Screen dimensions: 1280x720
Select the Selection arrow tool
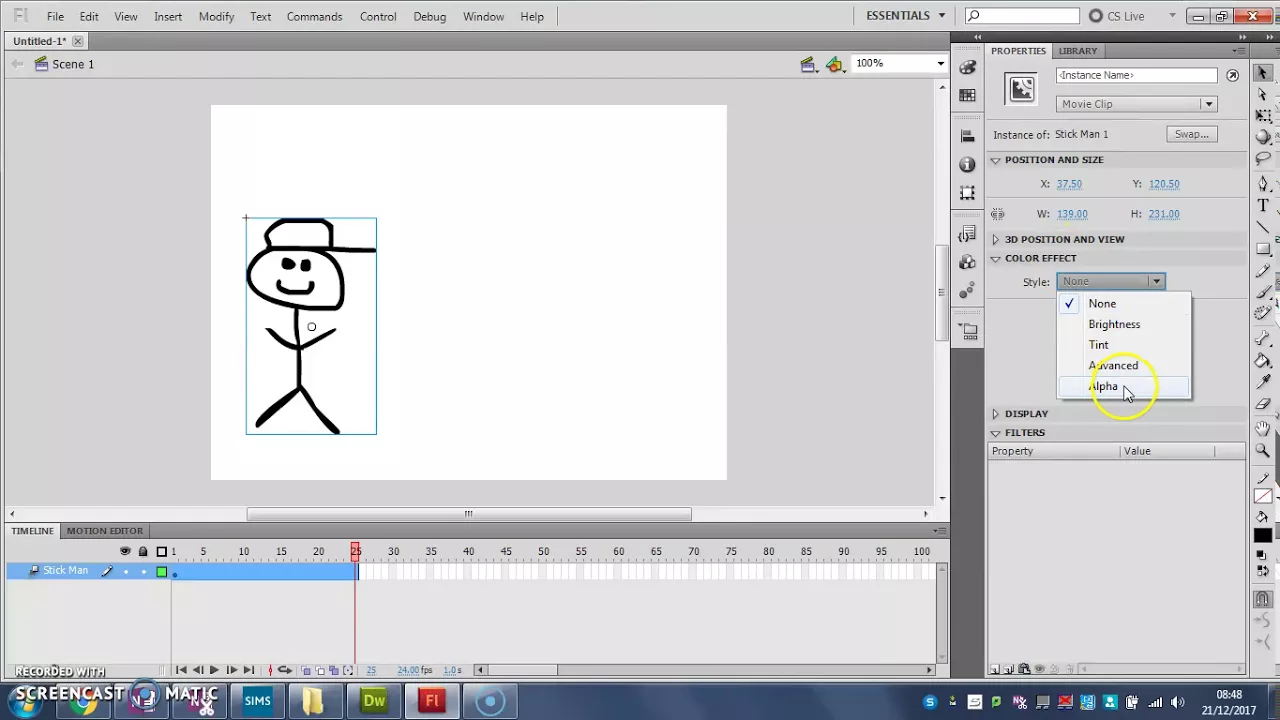1263,72
